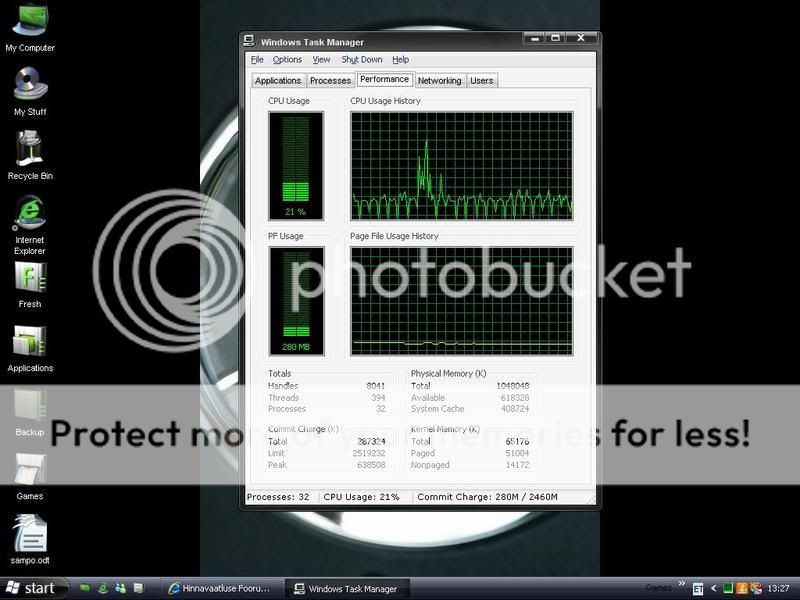The image size is (800, 600).
Task: Click the Nonpaged value 14172
Action: [517, 465]
